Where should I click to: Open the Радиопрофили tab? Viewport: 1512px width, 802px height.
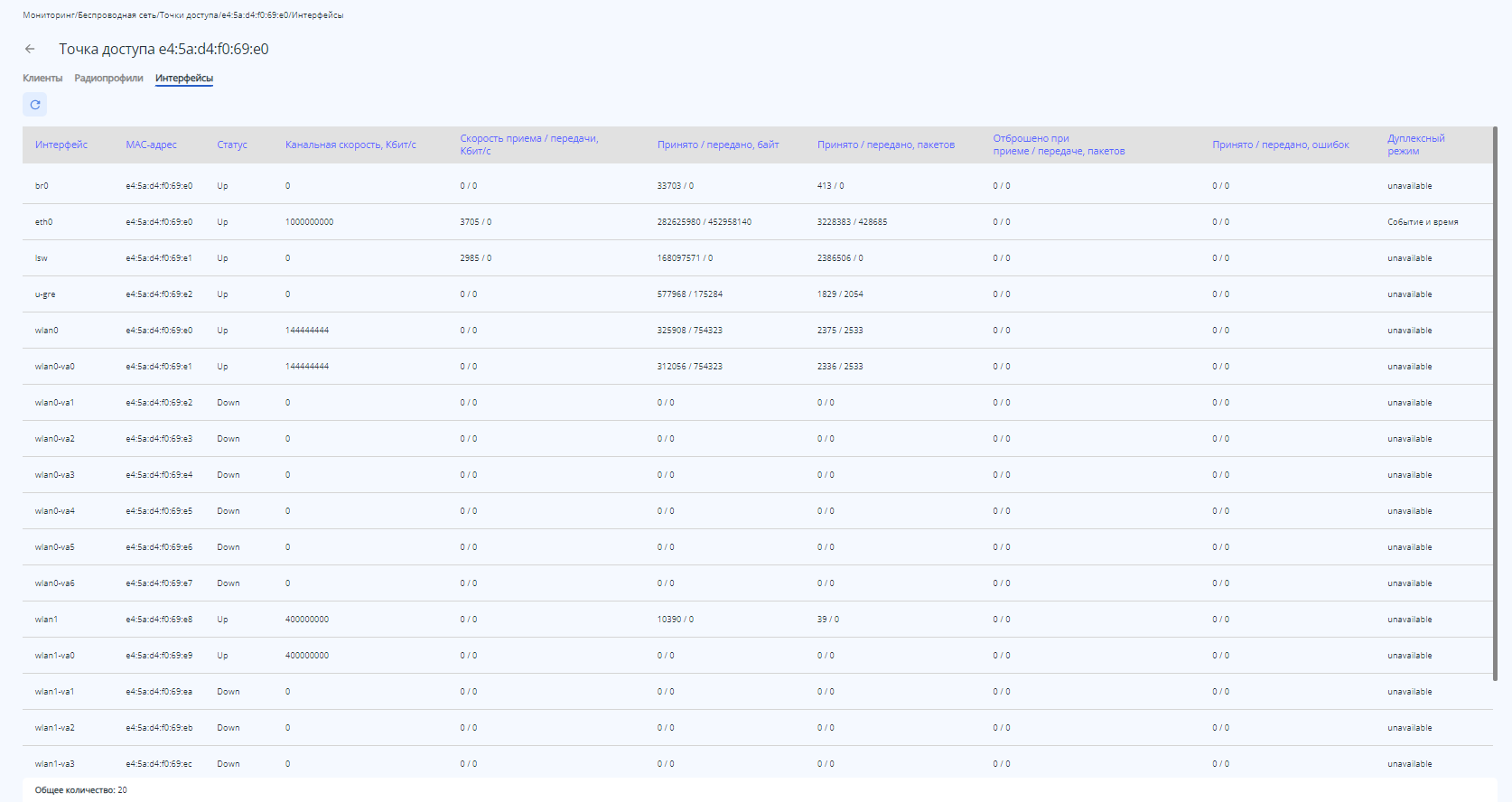point(108,79)
